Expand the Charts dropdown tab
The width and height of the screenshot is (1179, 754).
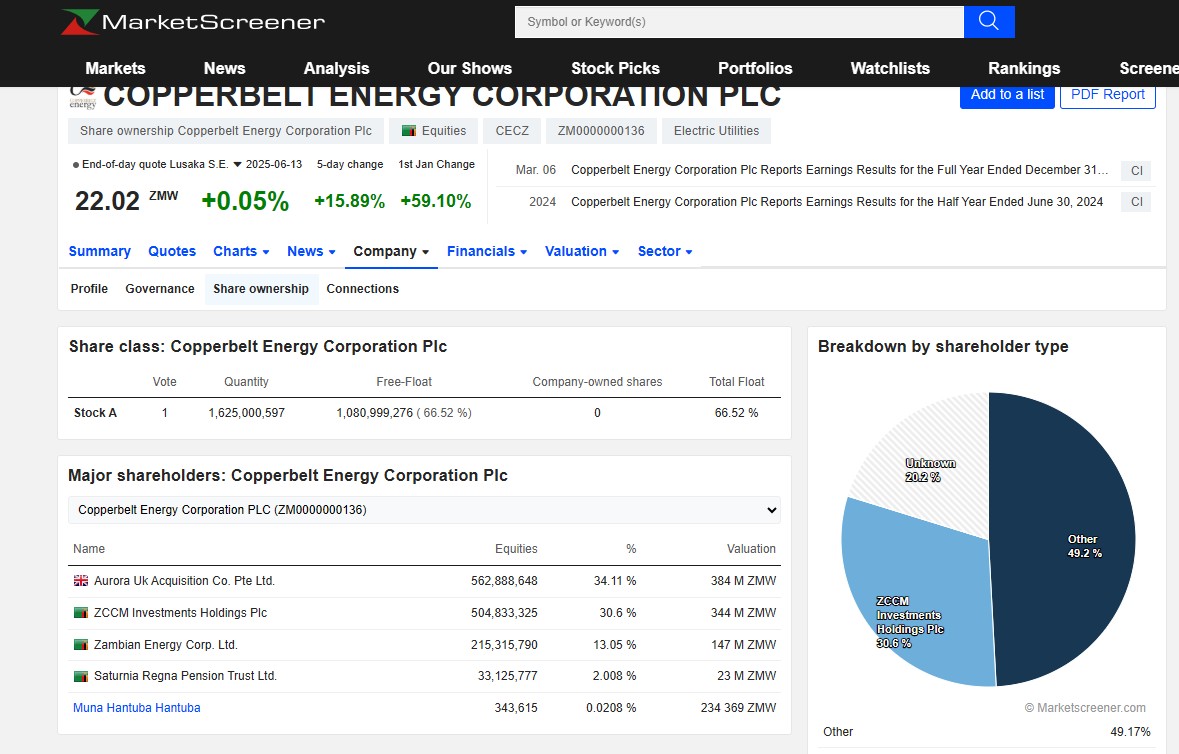(241, 251)
